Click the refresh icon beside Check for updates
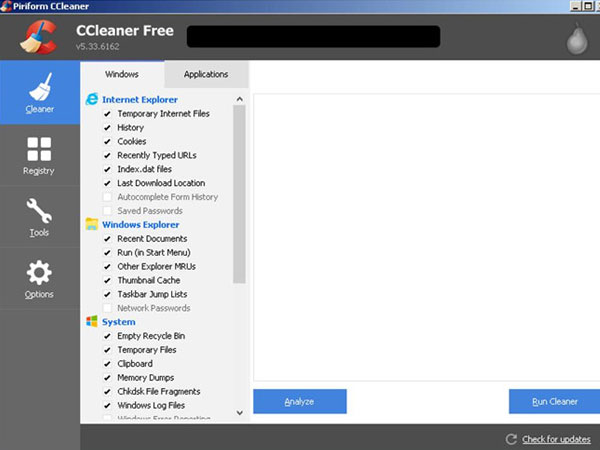The height and width of the screenshot is (450, 600). coord(511,439)
